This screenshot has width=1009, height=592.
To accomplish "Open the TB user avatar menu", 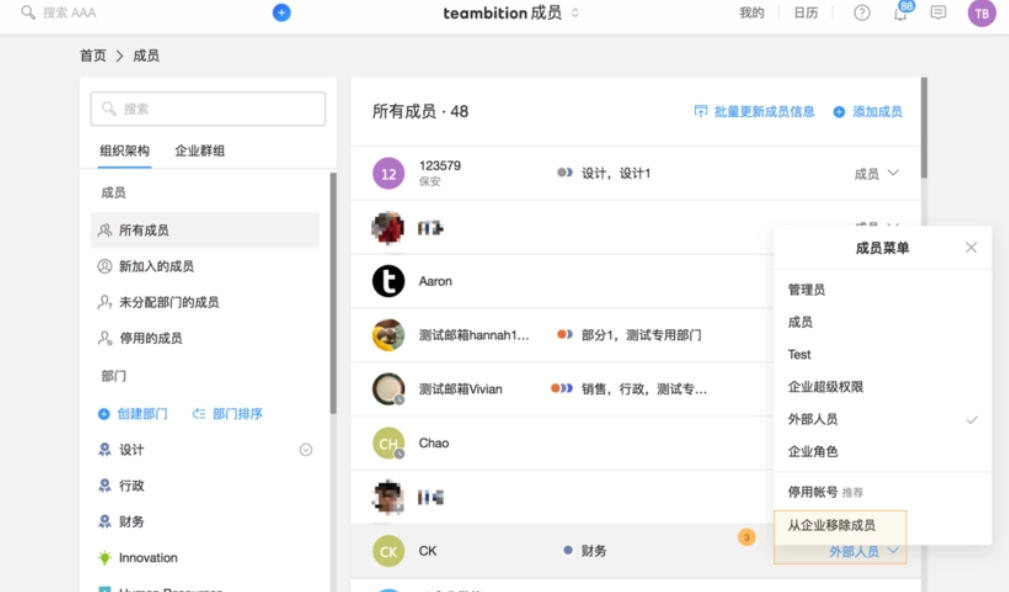I will pos(981,13).
